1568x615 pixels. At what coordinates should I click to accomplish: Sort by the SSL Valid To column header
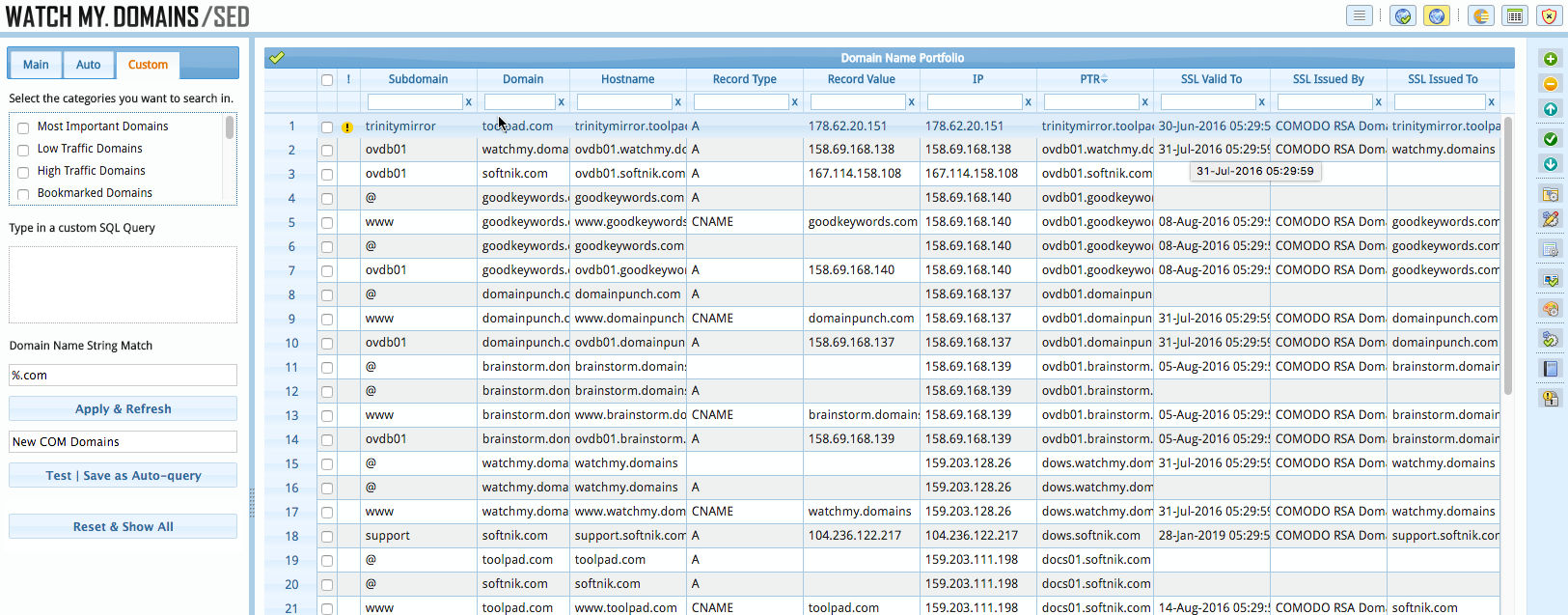point(1211,79)
